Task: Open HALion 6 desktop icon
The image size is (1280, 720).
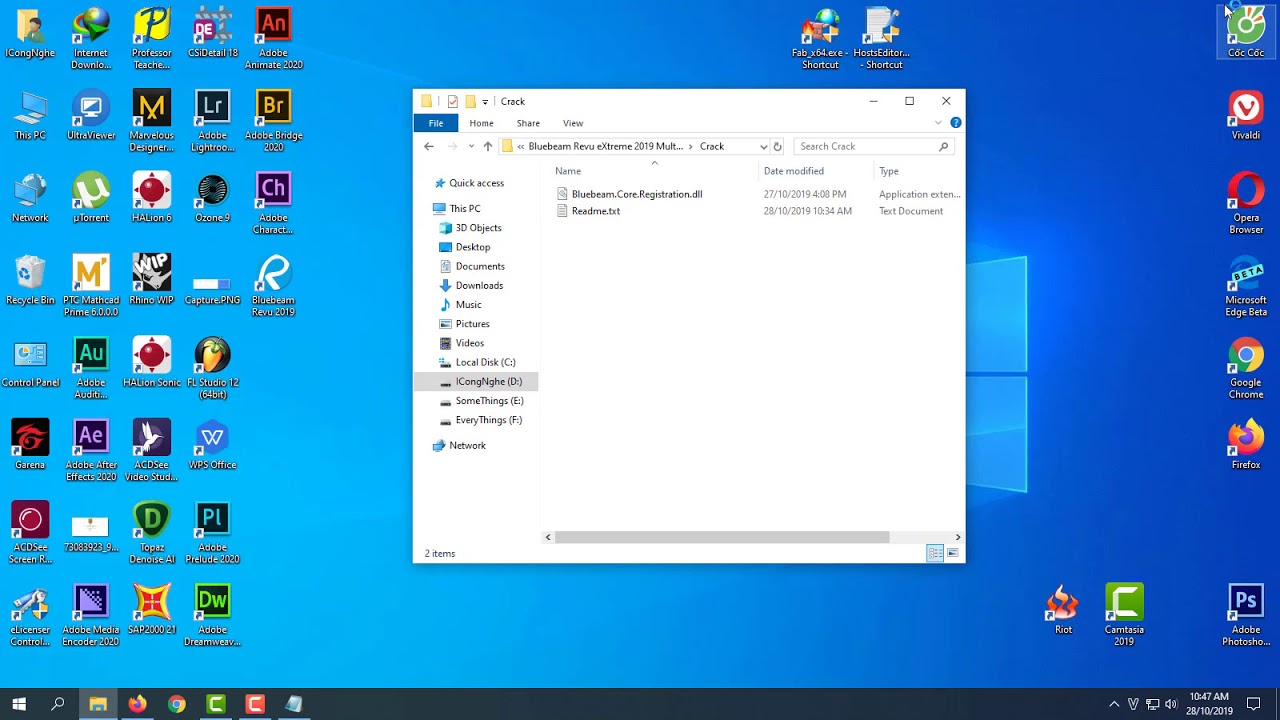Action: click(151, 198)
